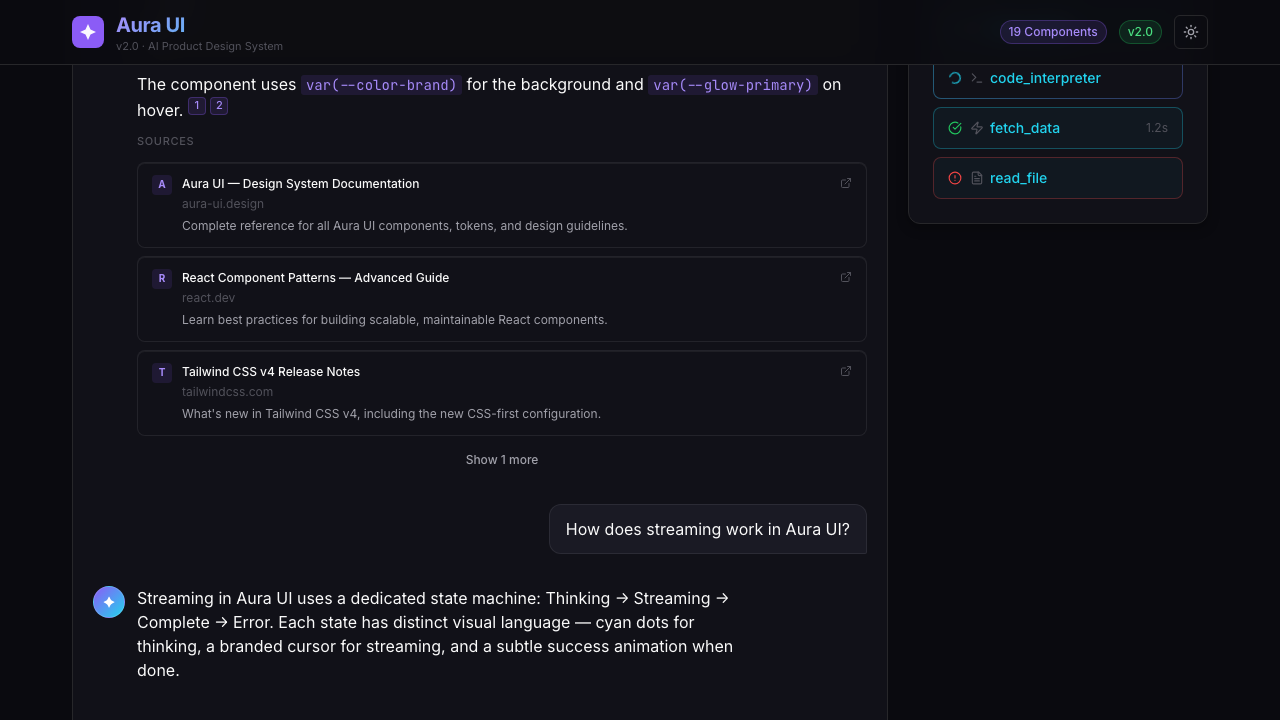1280x720 pixels.
Task: Click the green success check on fetch_data
Action: click(x=955, y=128)
